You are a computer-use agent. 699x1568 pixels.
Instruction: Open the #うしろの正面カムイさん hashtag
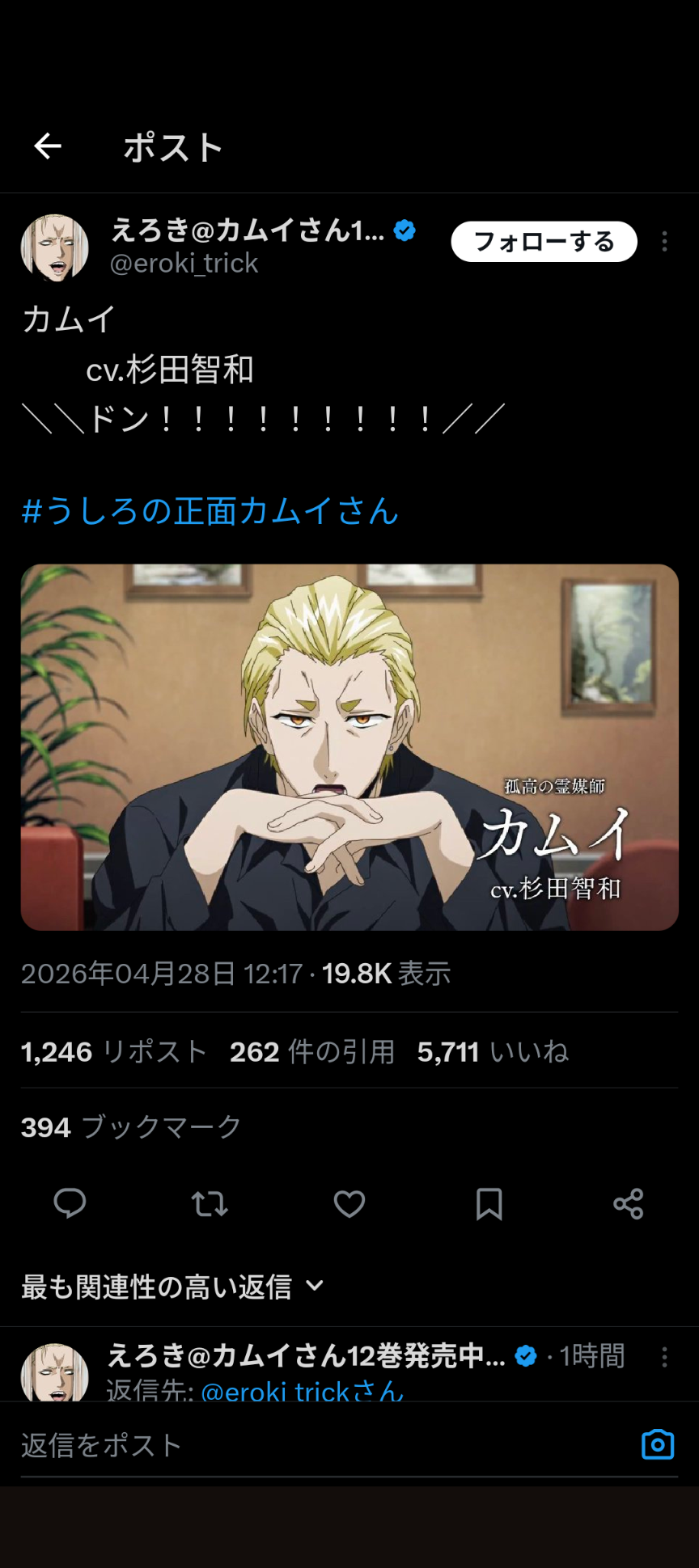pos(210,511)
